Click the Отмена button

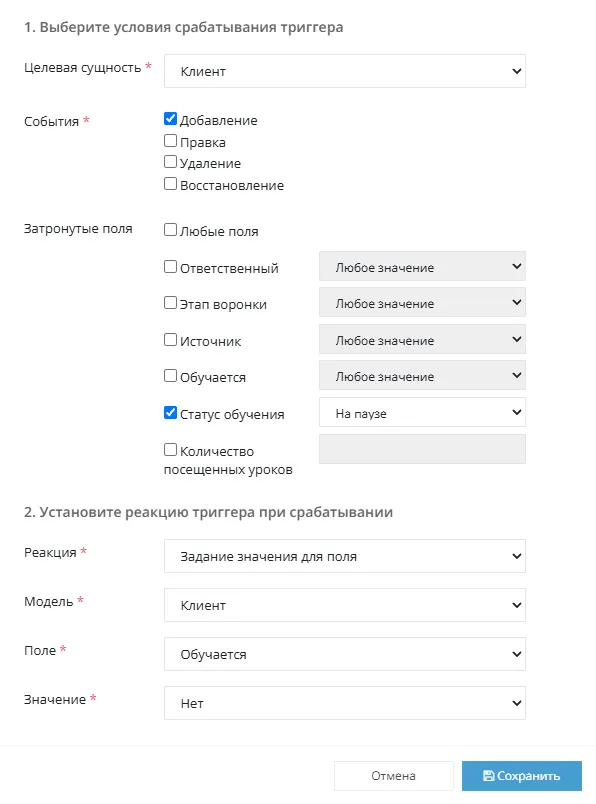393,776
